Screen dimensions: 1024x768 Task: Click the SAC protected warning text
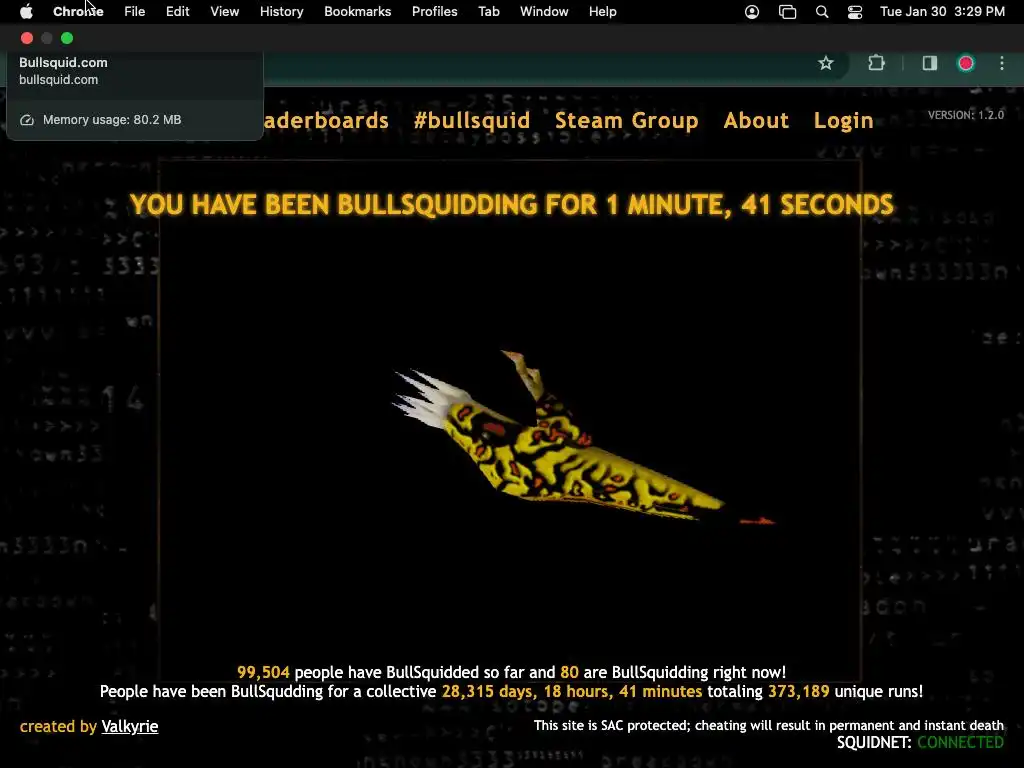(x=769, y=726)
